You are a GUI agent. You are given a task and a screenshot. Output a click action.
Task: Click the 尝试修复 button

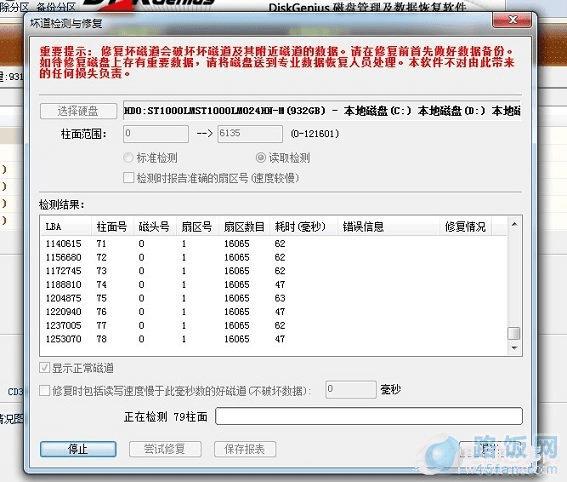[165, 449]
